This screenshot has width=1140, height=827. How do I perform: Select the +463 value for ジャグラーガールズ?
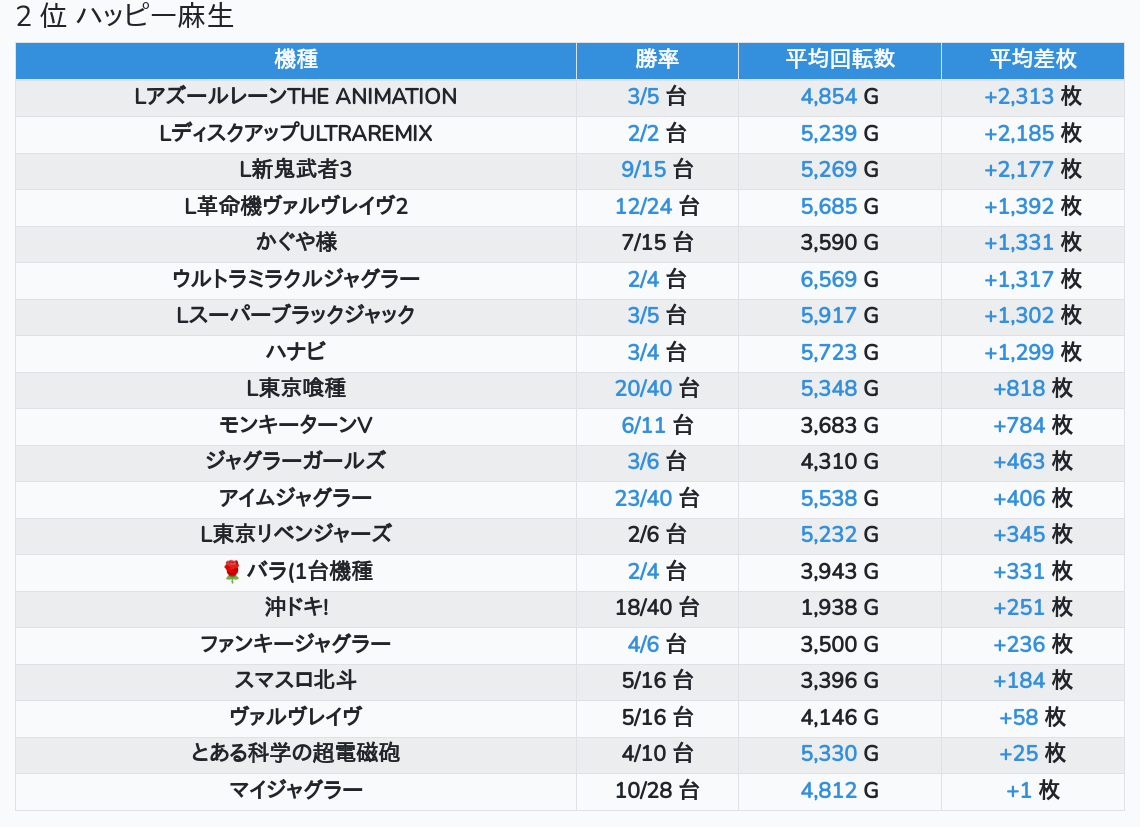[x=1019, y=461]
